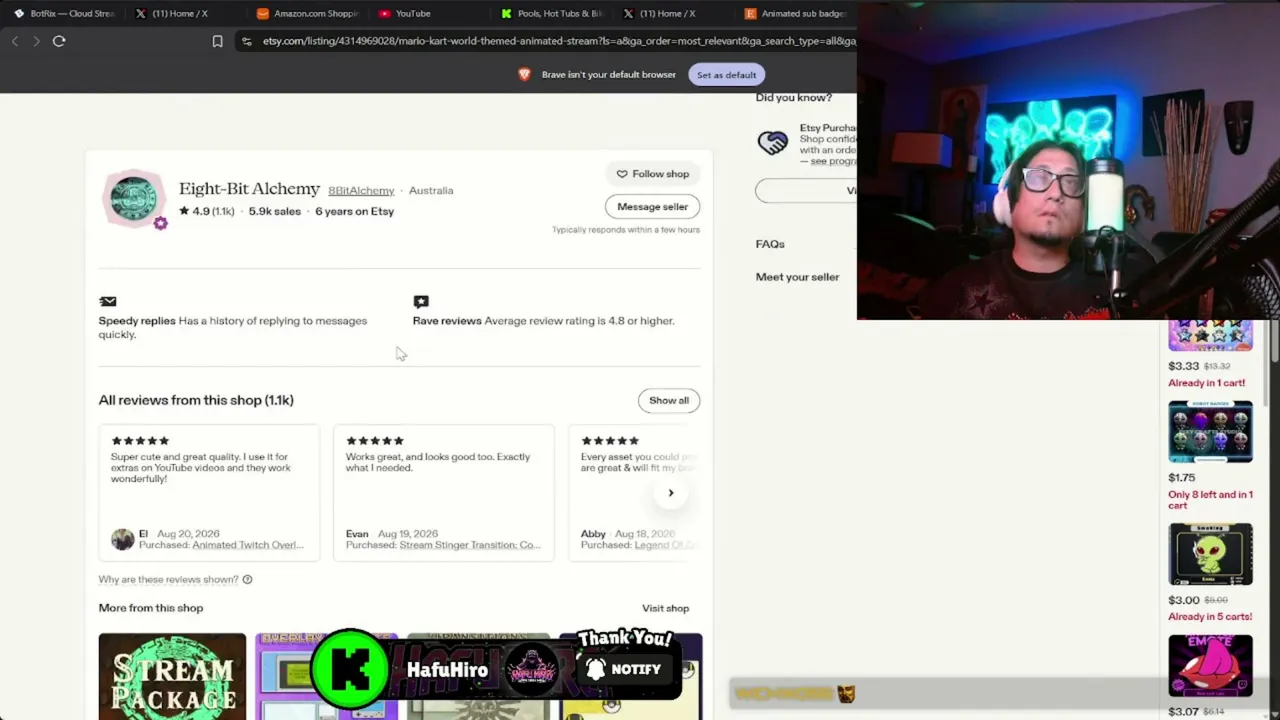Click the Visit shop link
The image size is (1280, 720).
click(x=665, y=608)
